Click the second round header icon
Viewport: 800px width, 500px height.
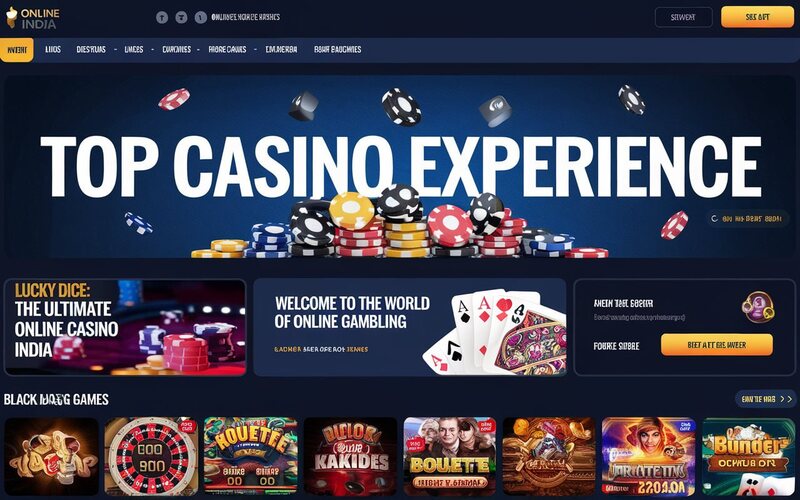tap(181, 17)
